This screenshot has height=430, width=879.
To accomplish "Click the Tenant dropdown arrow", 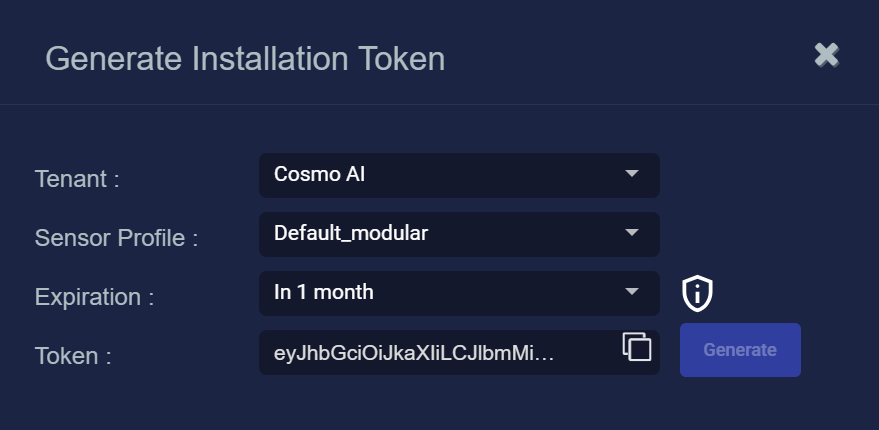I will 631,174.
